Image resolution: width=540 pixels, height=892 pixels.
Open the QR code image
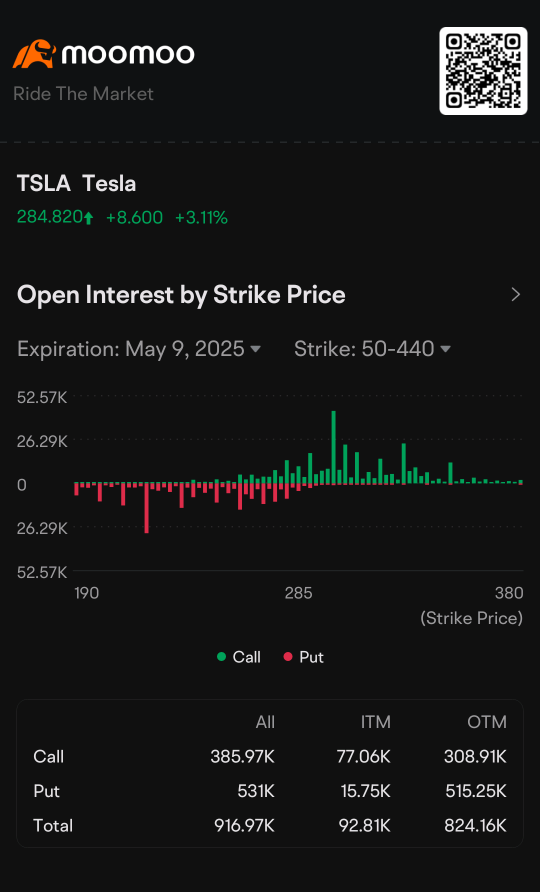483,71
